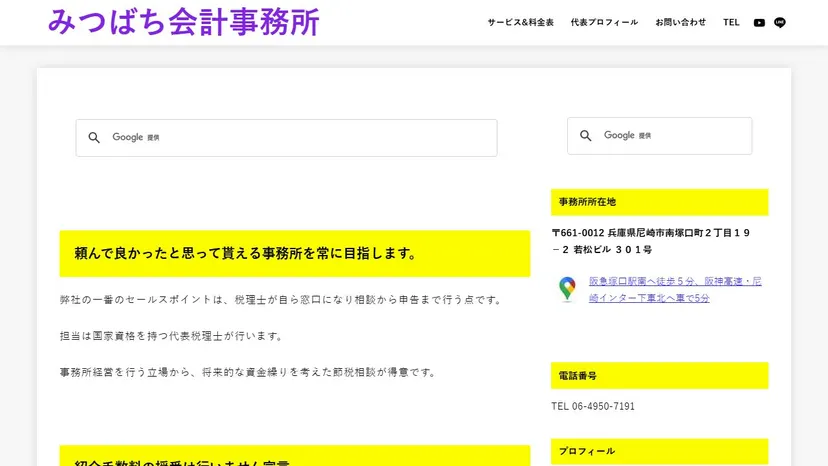Click the プロフィール sidebar heading
This screenshot has height=466, width=828.
pos(660,451)
